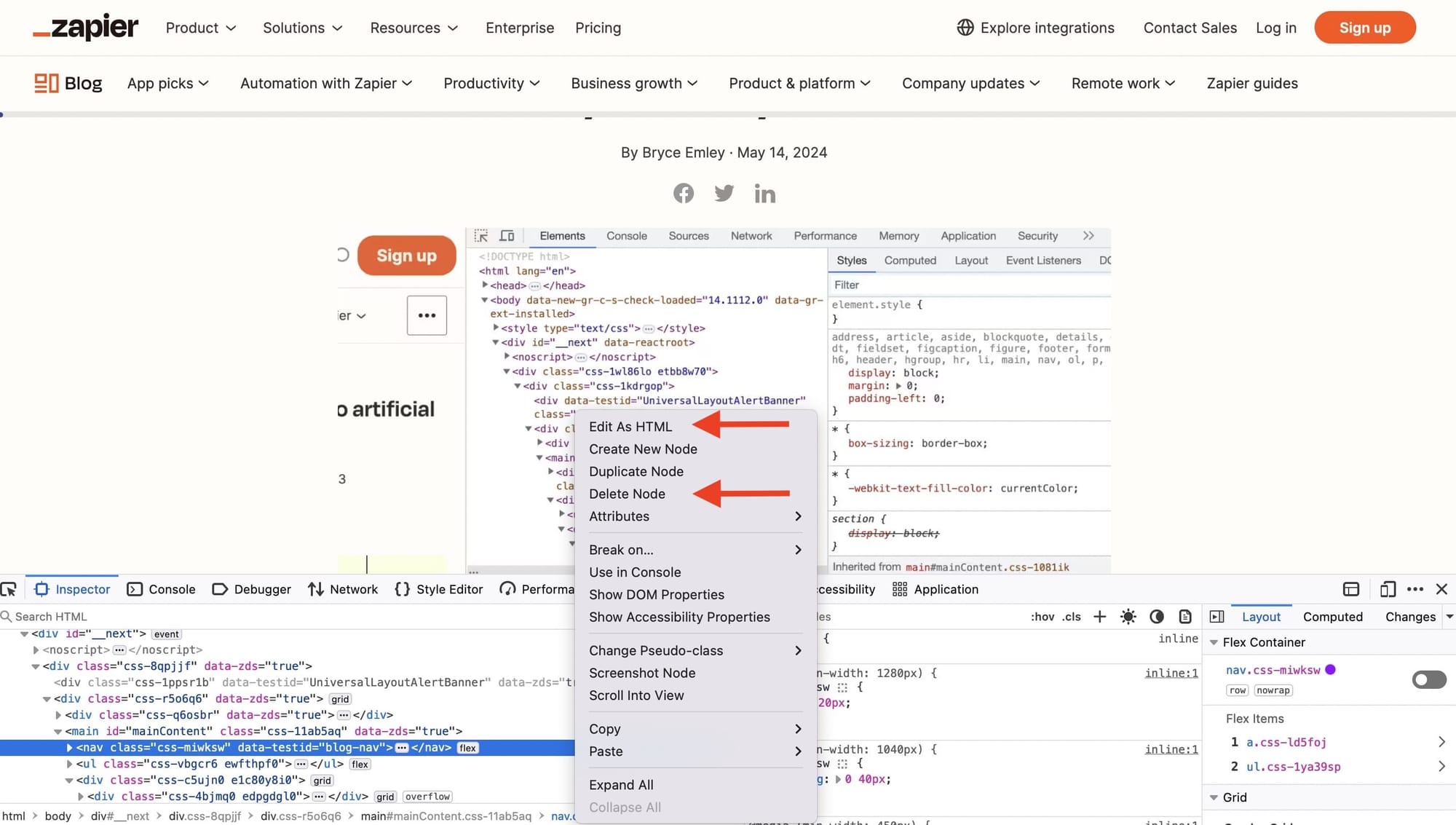Click the Elements panel tab
The height and width of the screenshot is (825, 1456).
pos(561,235)
